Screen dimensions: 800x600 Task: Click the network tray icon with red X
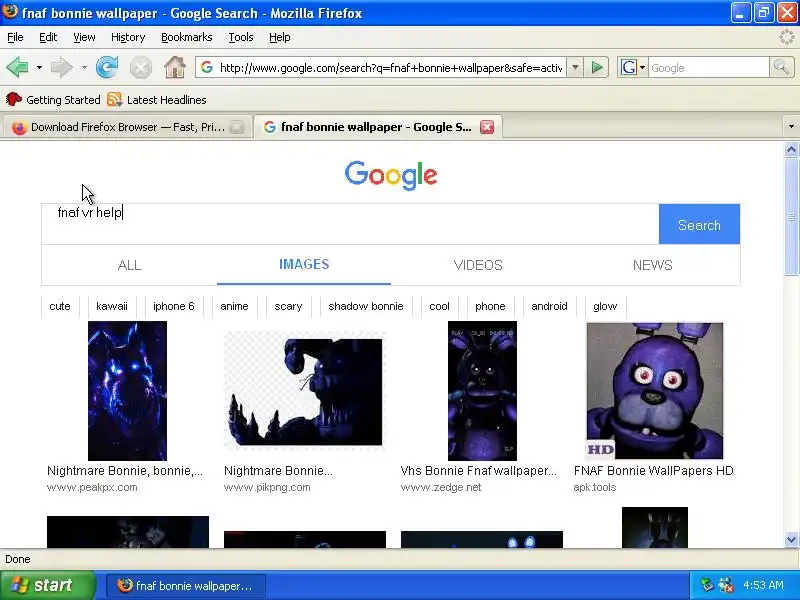(x=726, y=585)
